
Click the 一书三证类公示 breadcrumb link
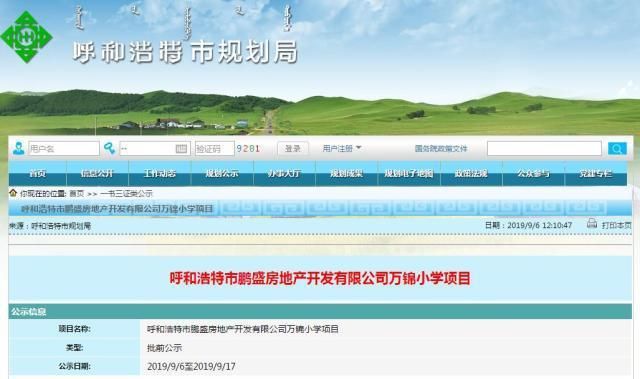pyautogui.click(x=126, y=193)
